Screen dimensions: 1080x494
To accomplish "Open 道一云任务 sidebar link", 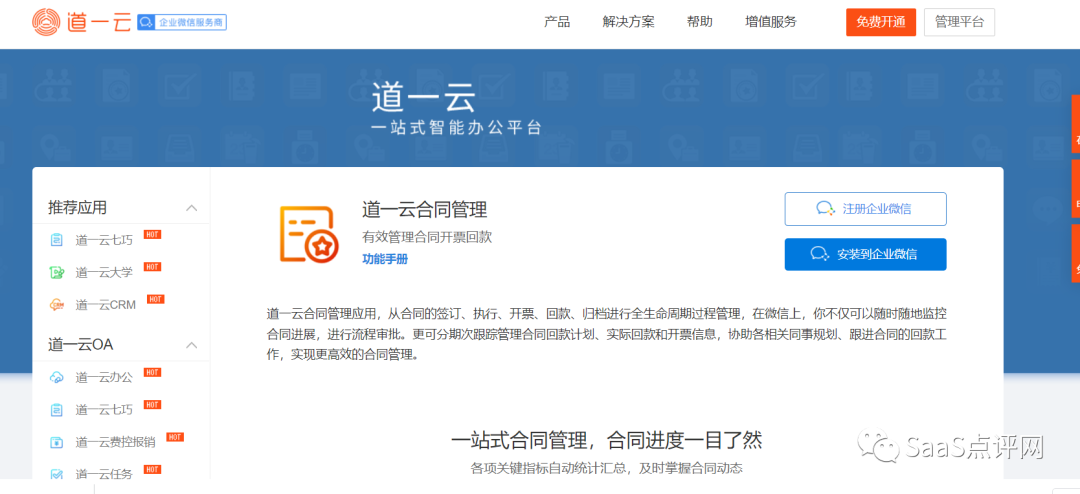I will tap(104, 474).
